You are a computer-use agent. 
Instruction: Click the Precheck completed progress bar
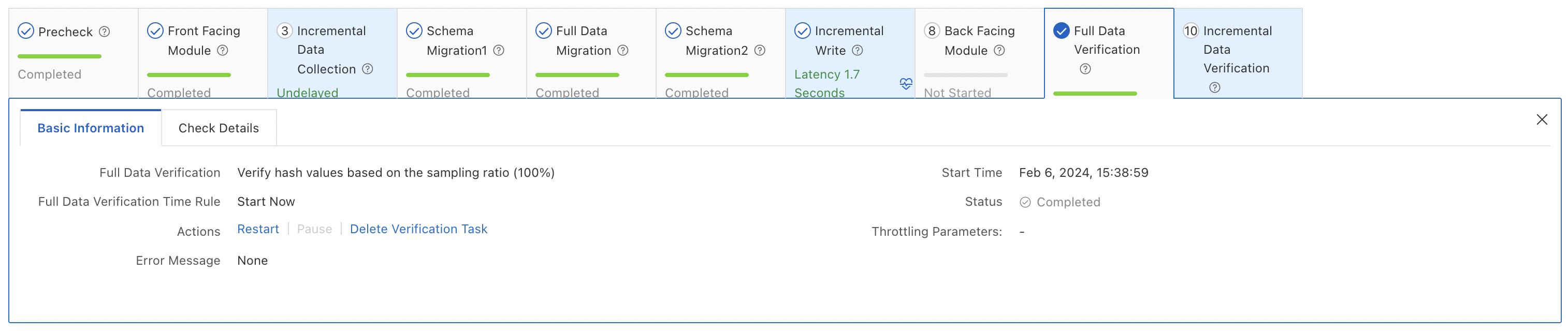pos(59,56)
